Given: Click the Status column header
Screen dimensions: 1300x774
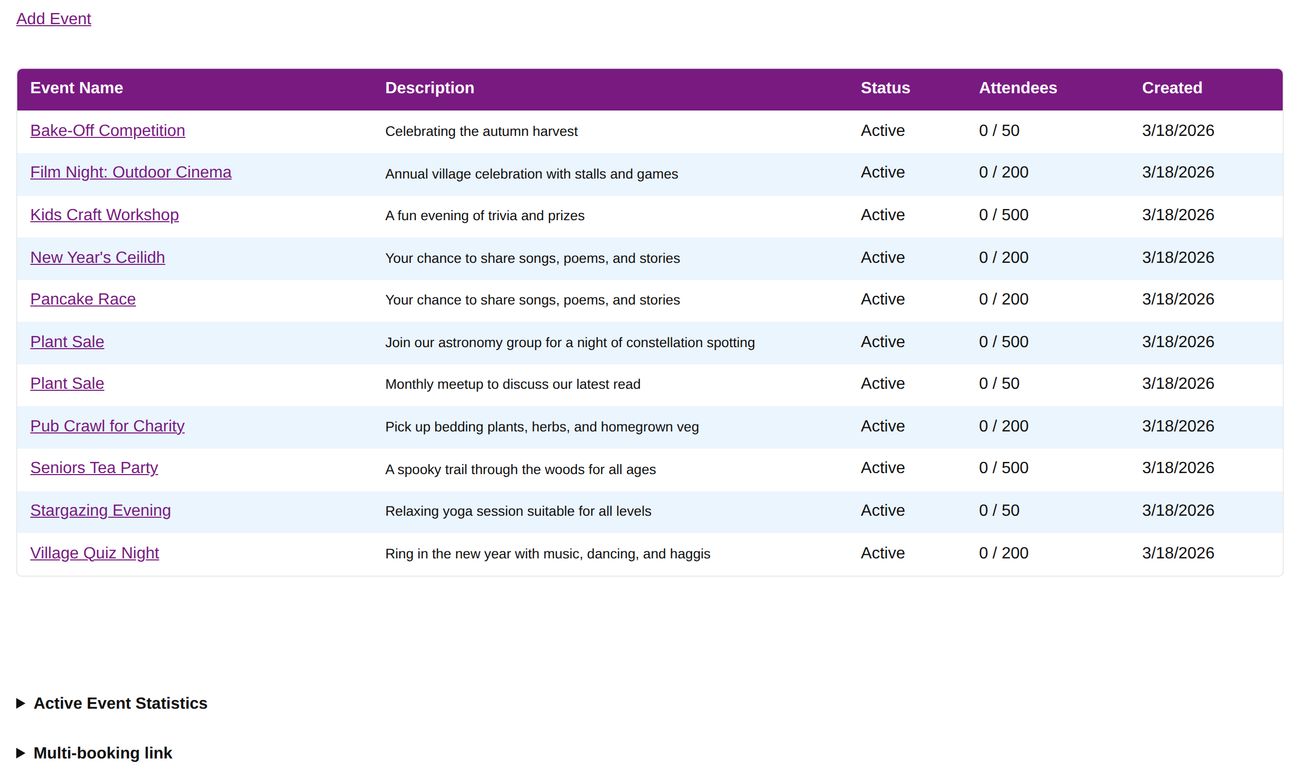Looking at the screenshot, I should (885, 88).
